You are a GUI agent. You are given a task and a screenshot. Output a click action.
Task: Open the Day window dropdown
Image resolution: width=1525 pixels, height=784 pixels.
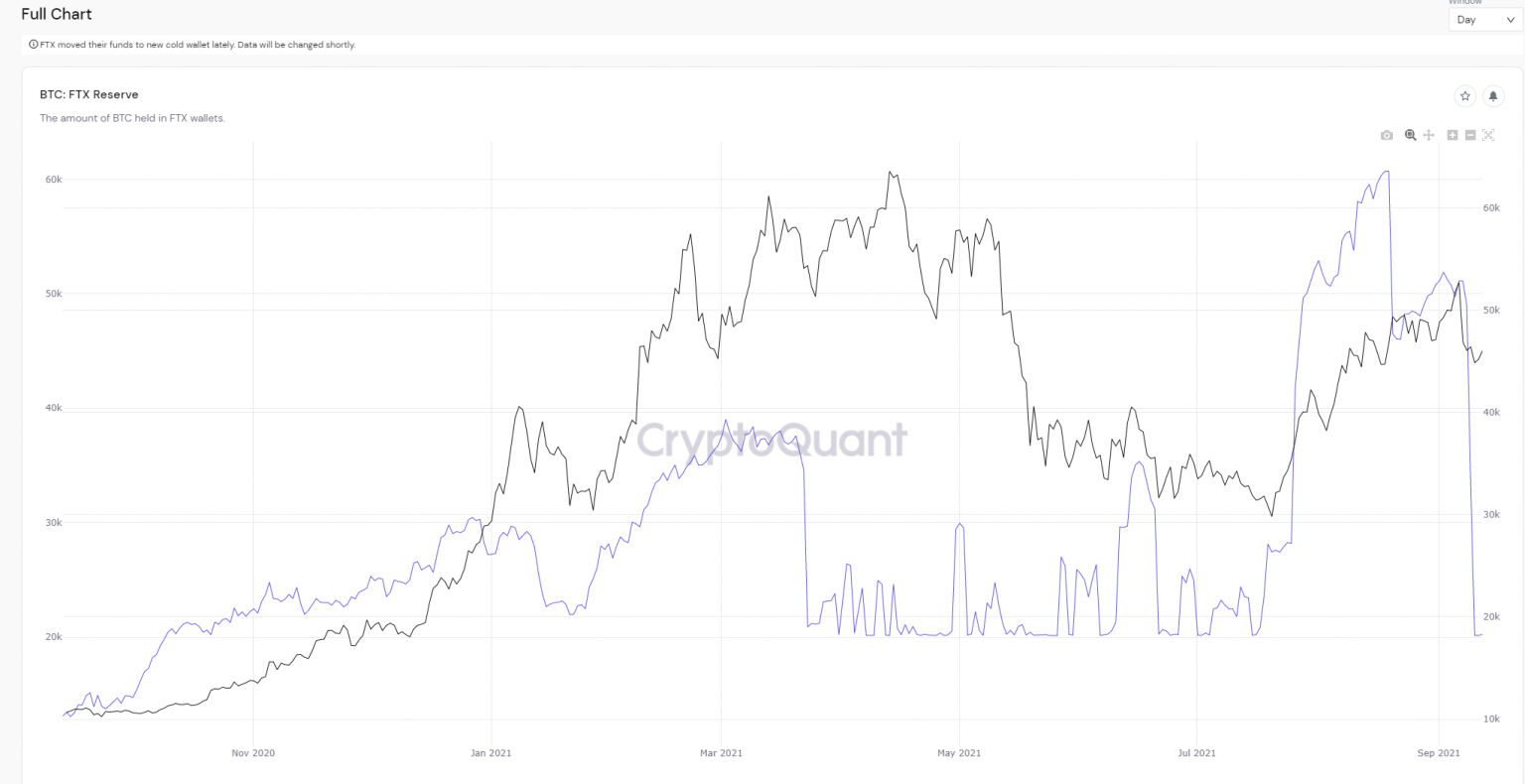(1484, 20)
